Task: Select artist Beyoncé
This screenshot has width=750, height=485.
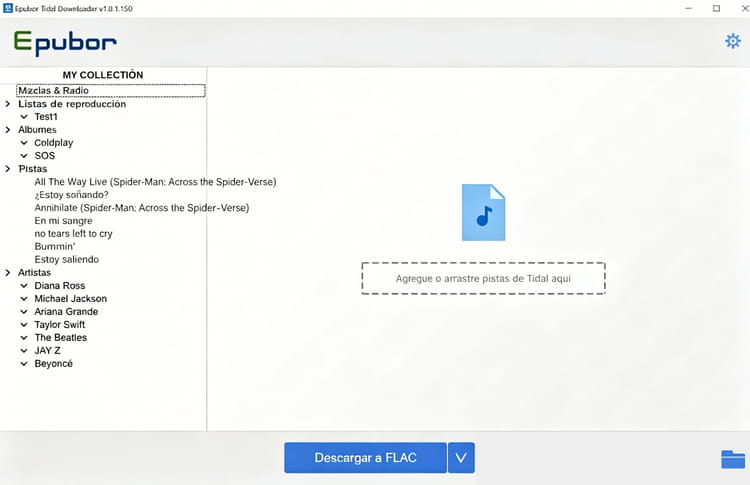Action: coord(54,364)
